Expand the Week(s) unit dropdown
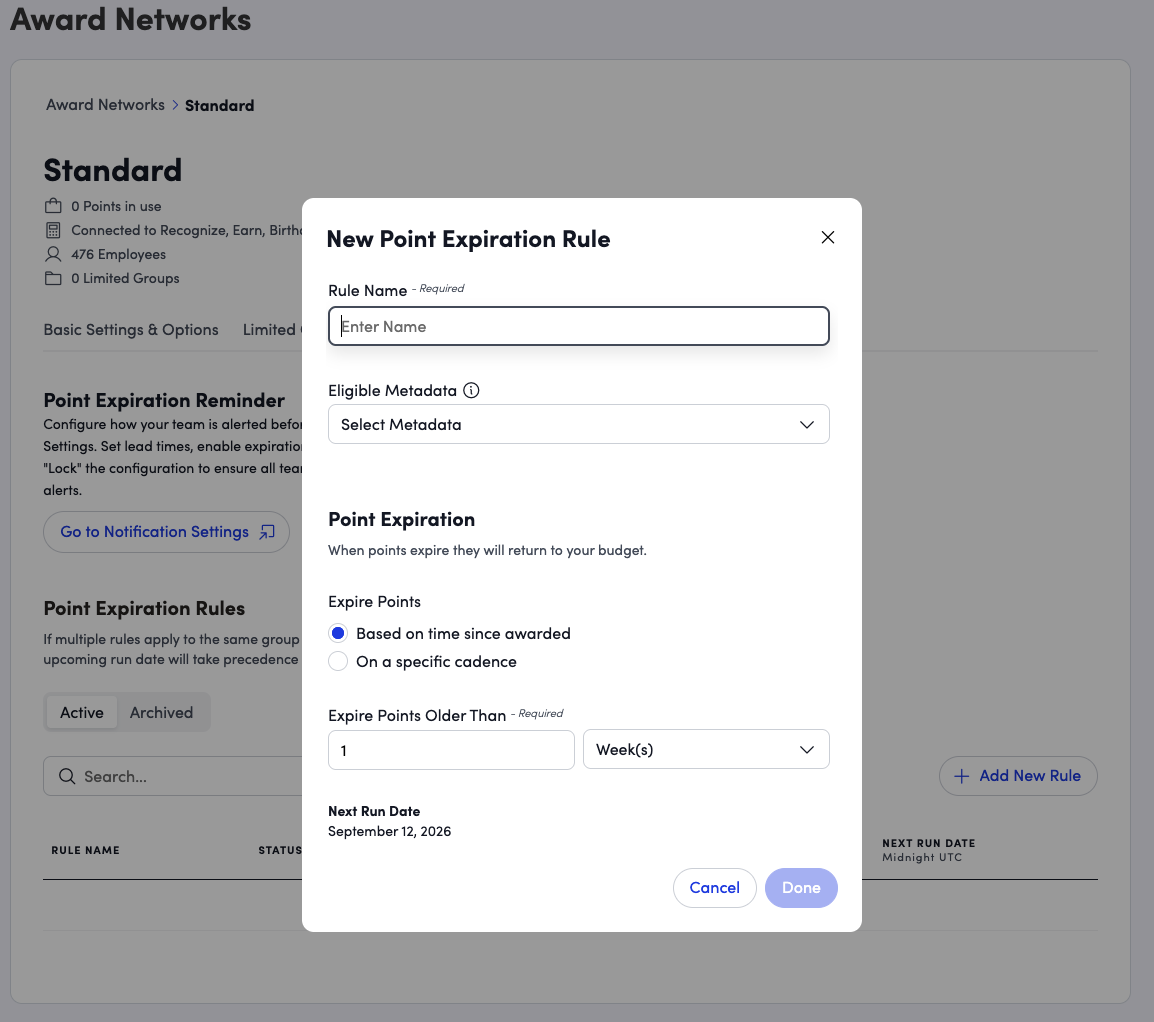1154x1022 pixels. coord(706,749)
